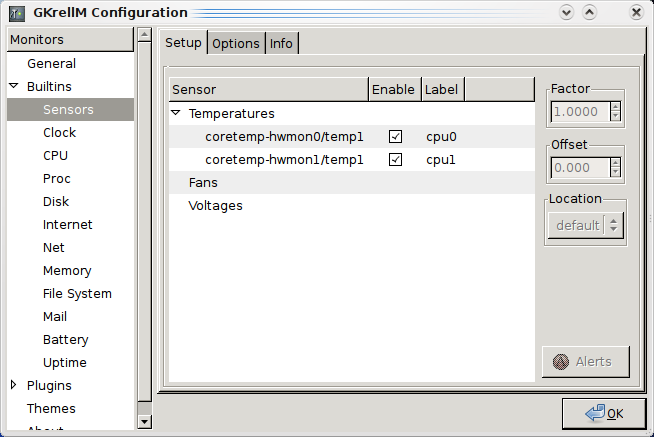
Task: Click the Alerts button
Action: [x=588, y=362]
